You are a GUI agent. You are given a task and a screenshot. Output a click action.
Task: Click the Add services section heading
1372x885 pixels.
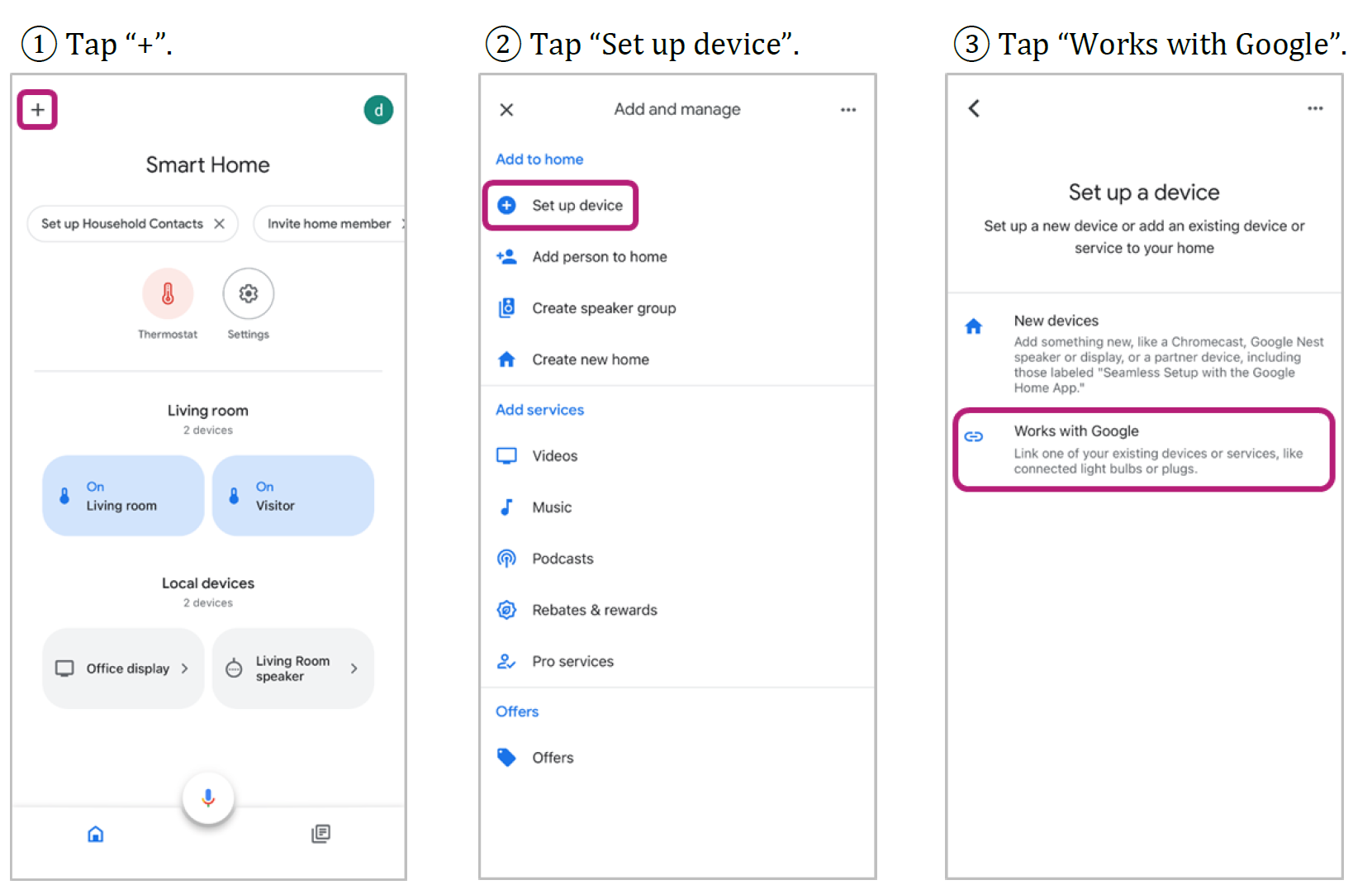[539, 410]
